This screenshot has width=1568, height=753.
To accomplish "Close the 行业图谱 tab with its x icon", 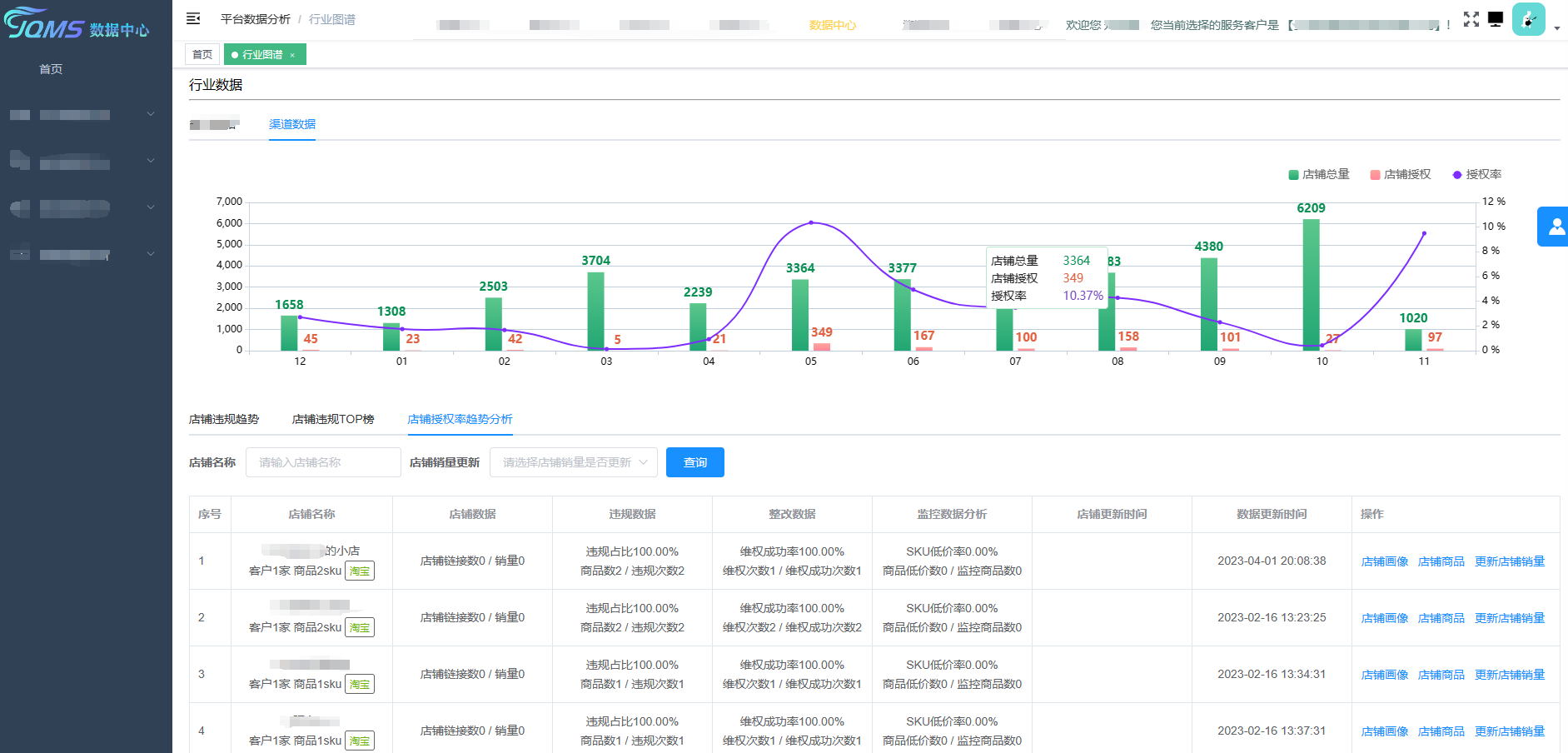I will click(292, 55).
